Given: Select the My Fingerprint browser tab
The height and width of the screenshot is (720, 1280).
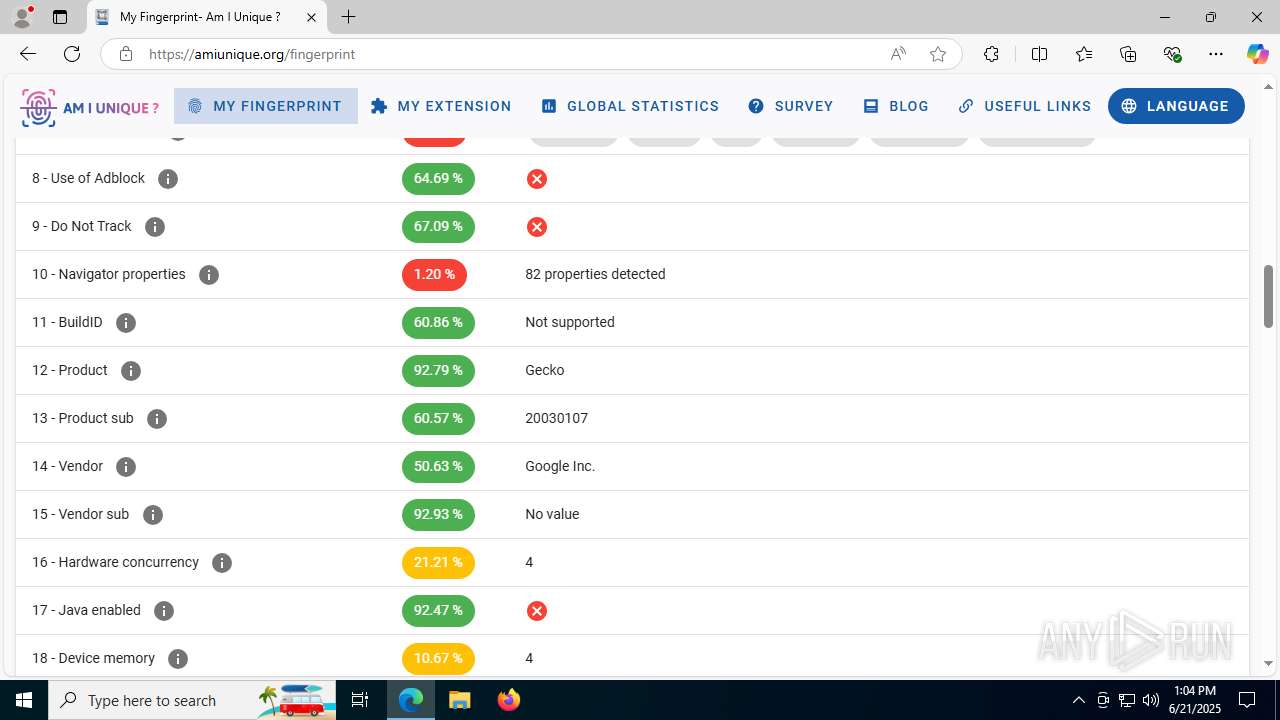Looking at the screenshot, I should [206, 17].
